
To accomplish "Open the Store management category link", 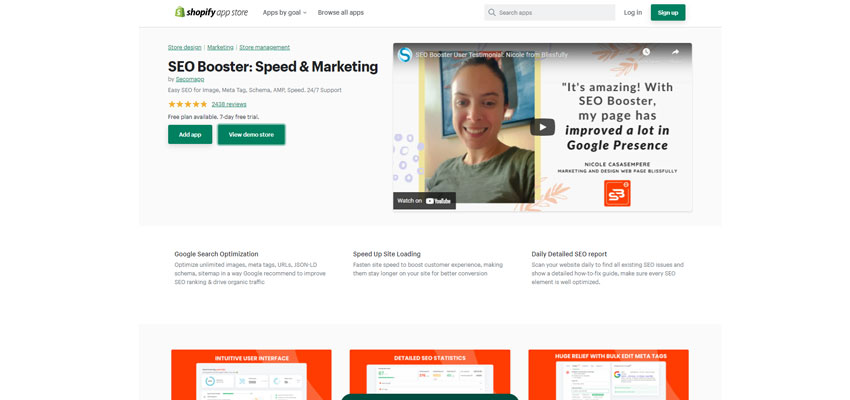I will [x=265, y=47].
